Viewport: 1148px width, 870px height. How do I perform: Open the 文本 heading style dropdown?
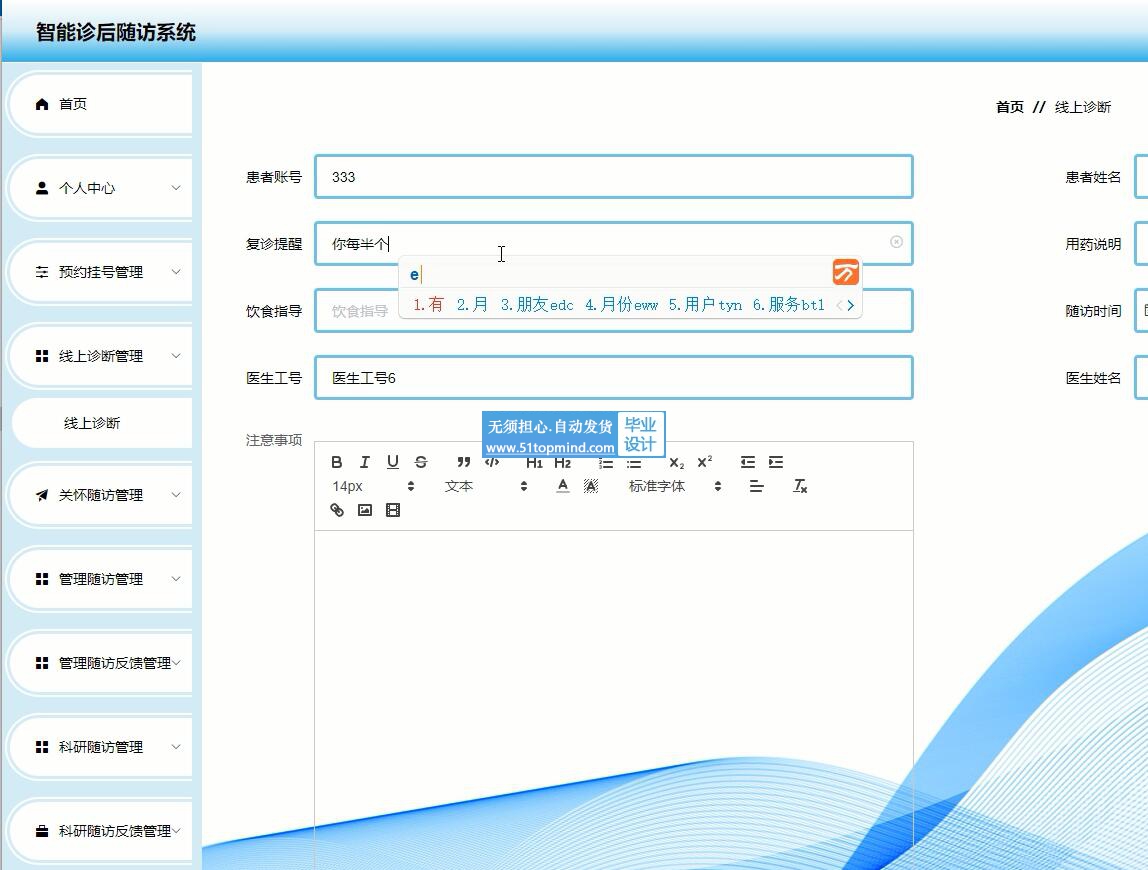[x=485, y=486]
